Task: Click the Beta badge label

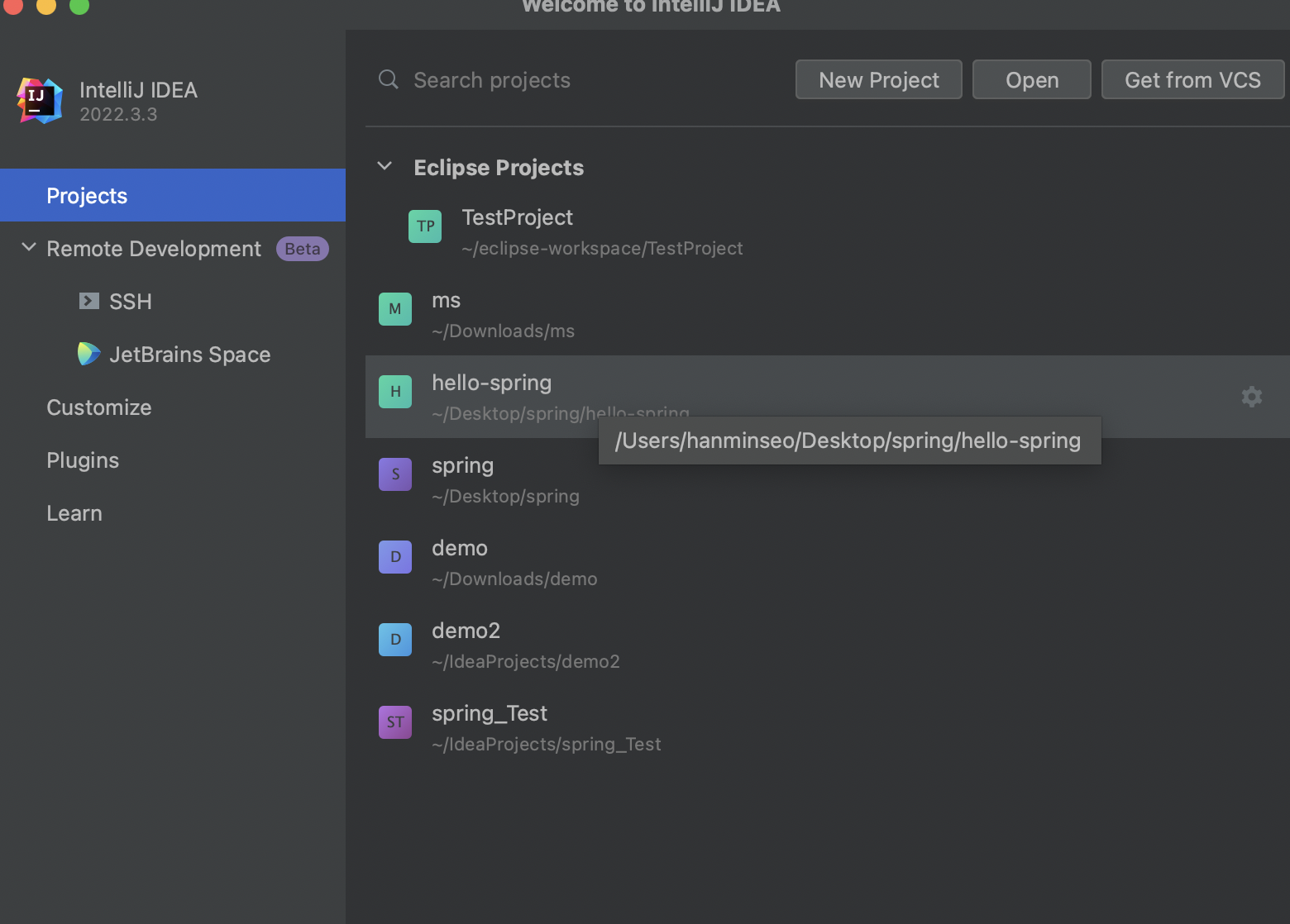Action: [303, 249]
